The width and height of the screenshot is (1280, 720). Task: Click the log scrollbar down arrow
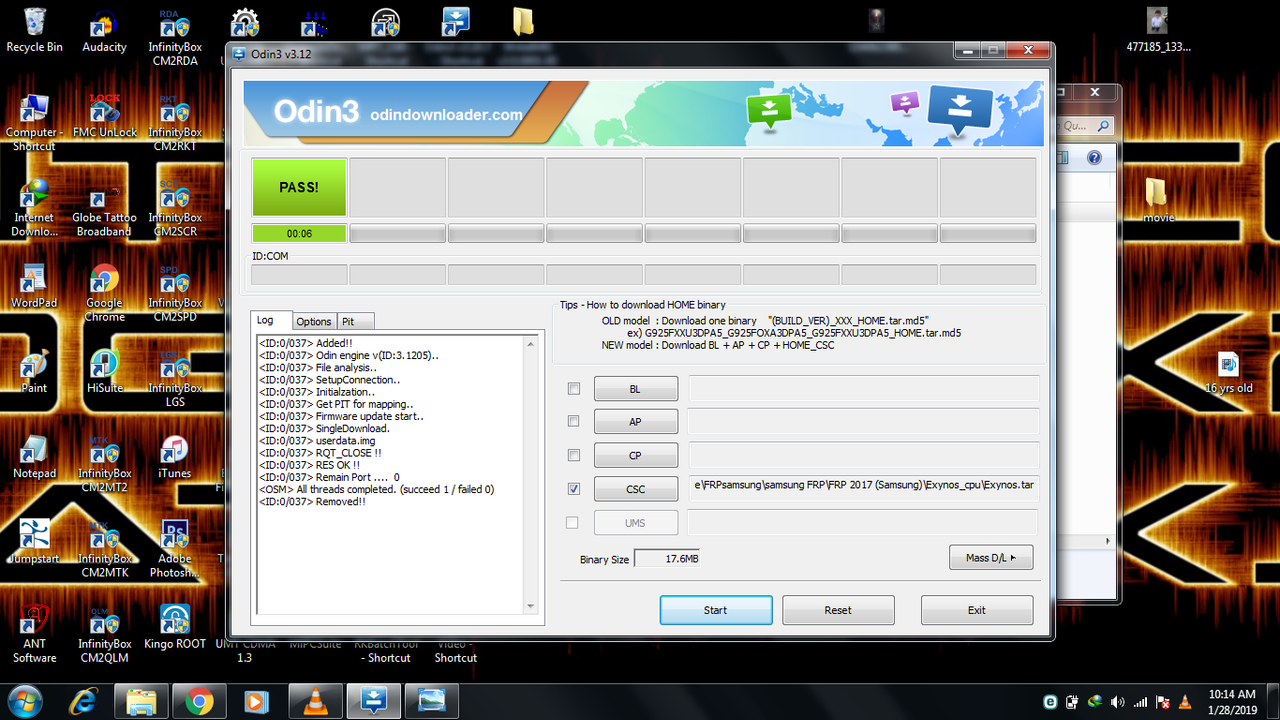click(531, 605)
